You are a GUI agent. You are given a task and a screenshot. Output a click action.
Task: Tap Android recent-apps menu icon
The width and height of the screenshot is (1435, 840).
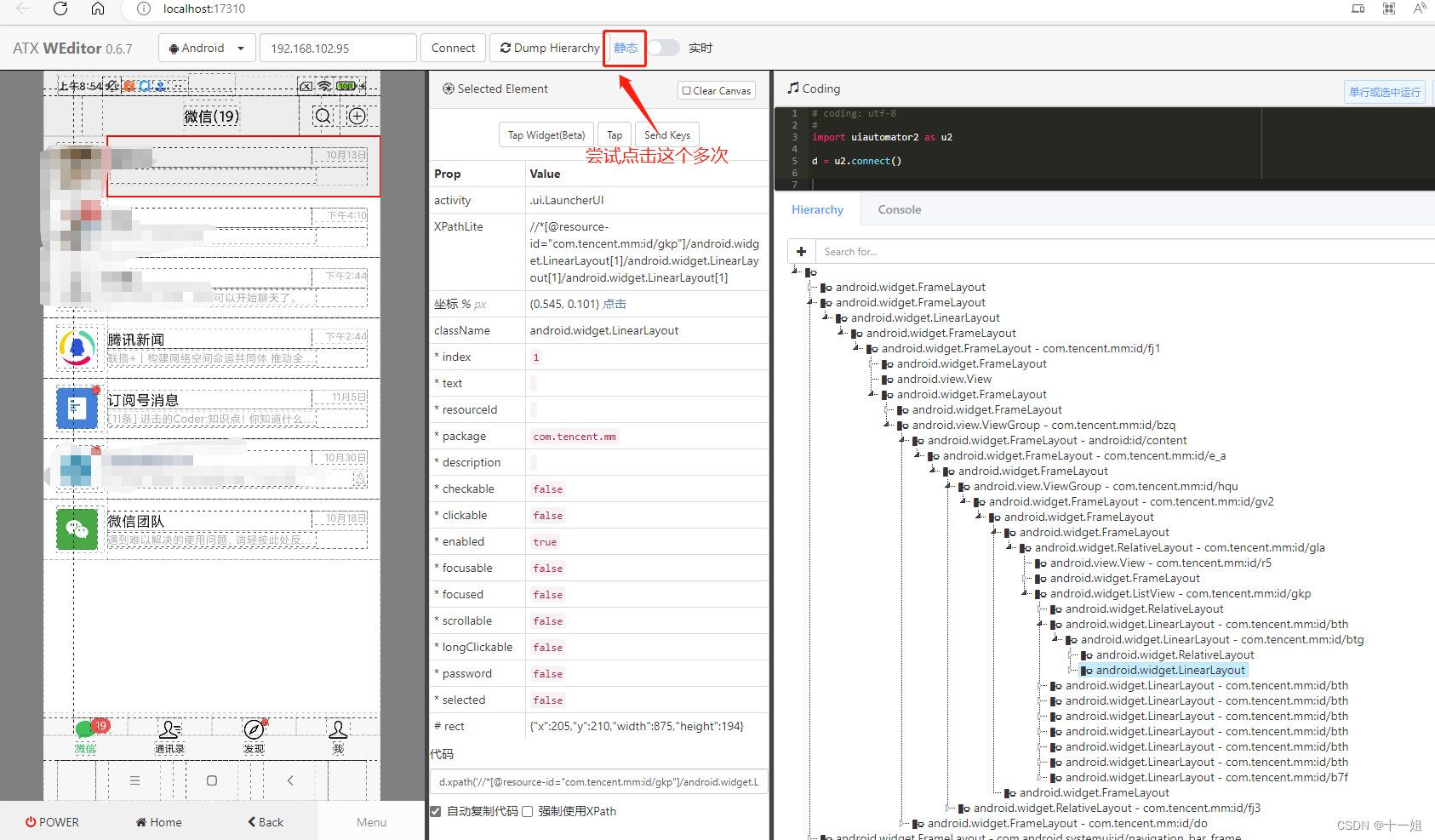click(x=134, y=780)
